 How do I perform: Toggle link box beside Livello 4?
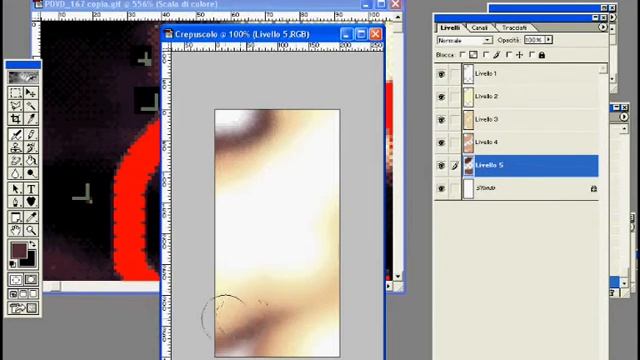coord(455,143)
